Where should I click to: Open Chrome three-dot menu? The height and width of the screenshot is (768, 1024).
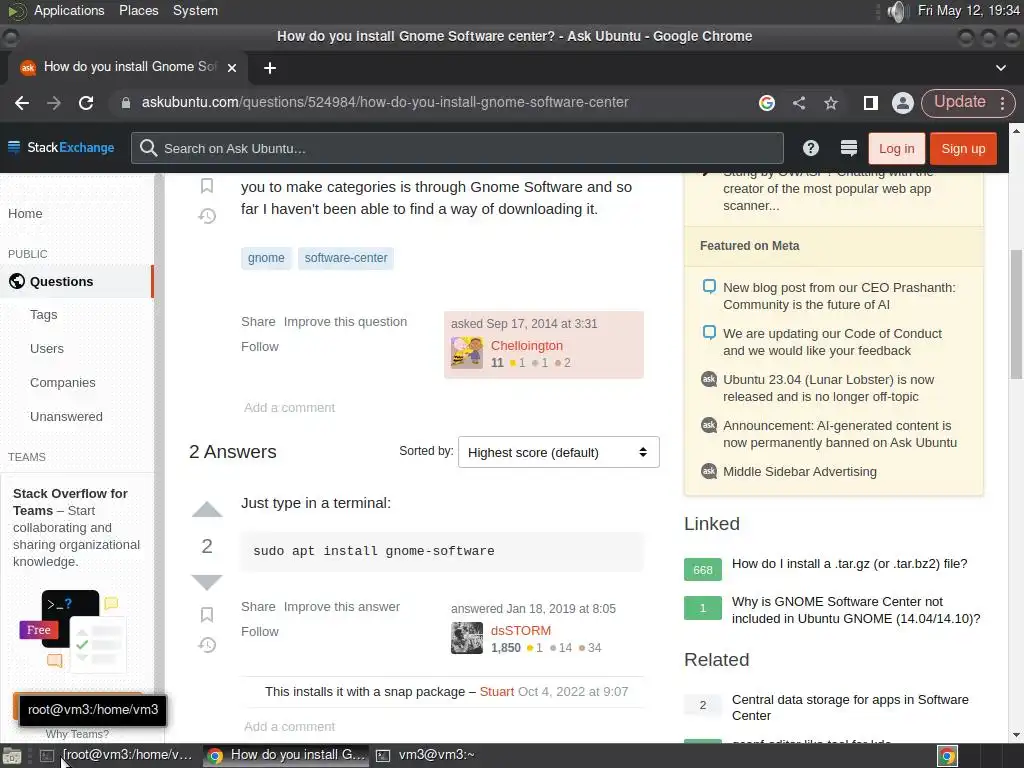click(x=1002, y=103)
